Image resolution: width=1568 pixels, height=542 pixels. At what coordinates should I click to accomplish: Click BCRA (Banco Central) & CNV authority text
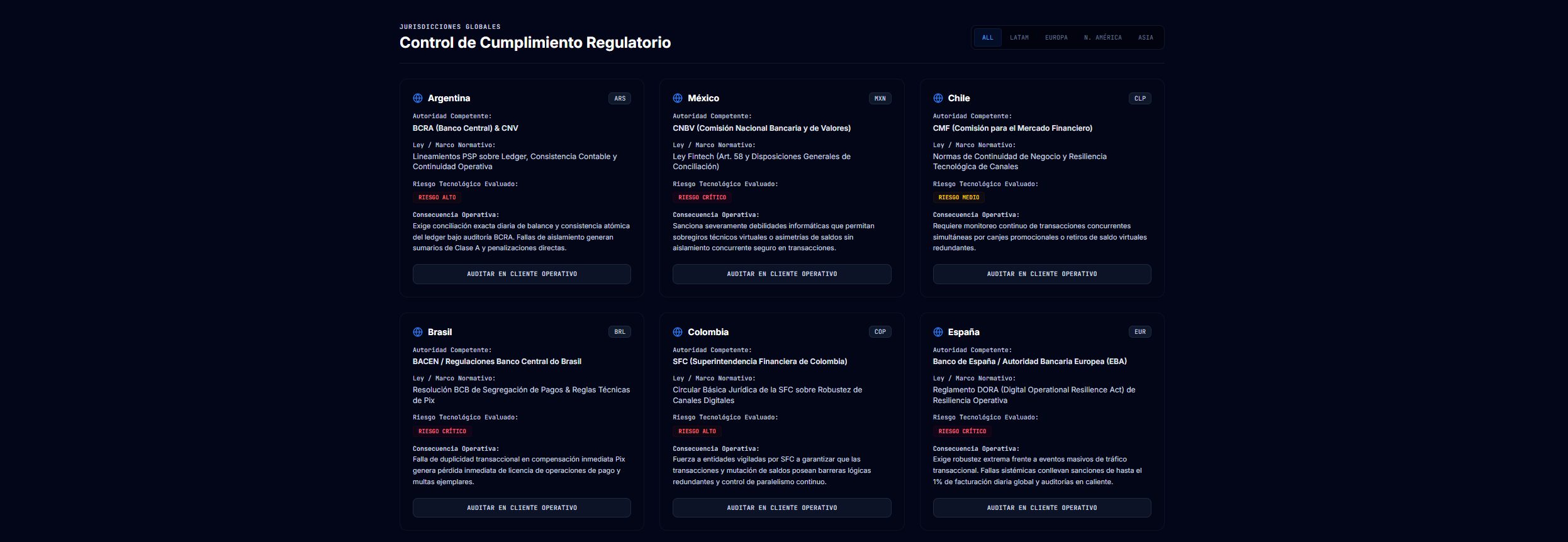point(466,128)
